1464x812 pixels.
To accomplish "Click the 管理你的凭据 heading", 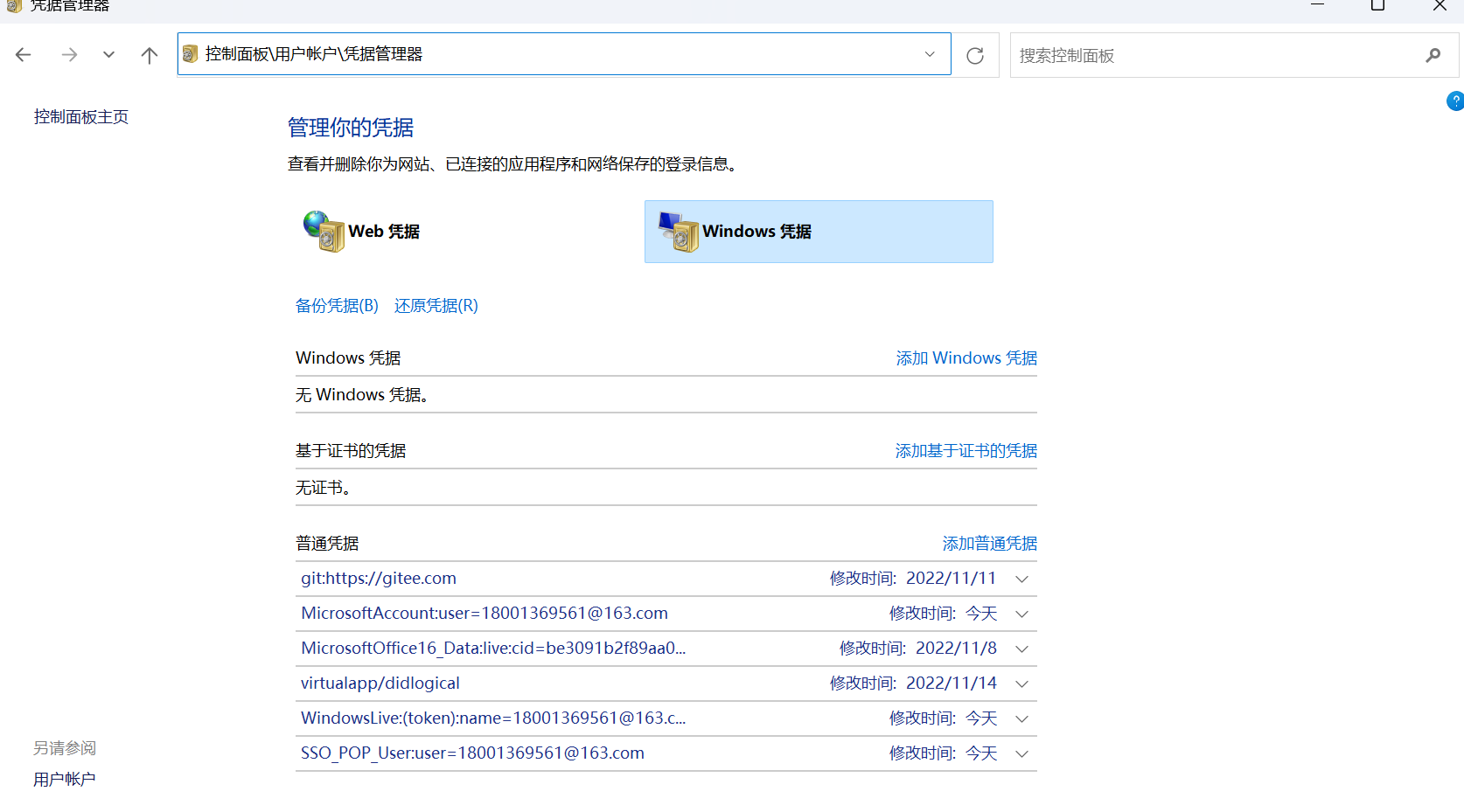I will click(x=351, y=128).
